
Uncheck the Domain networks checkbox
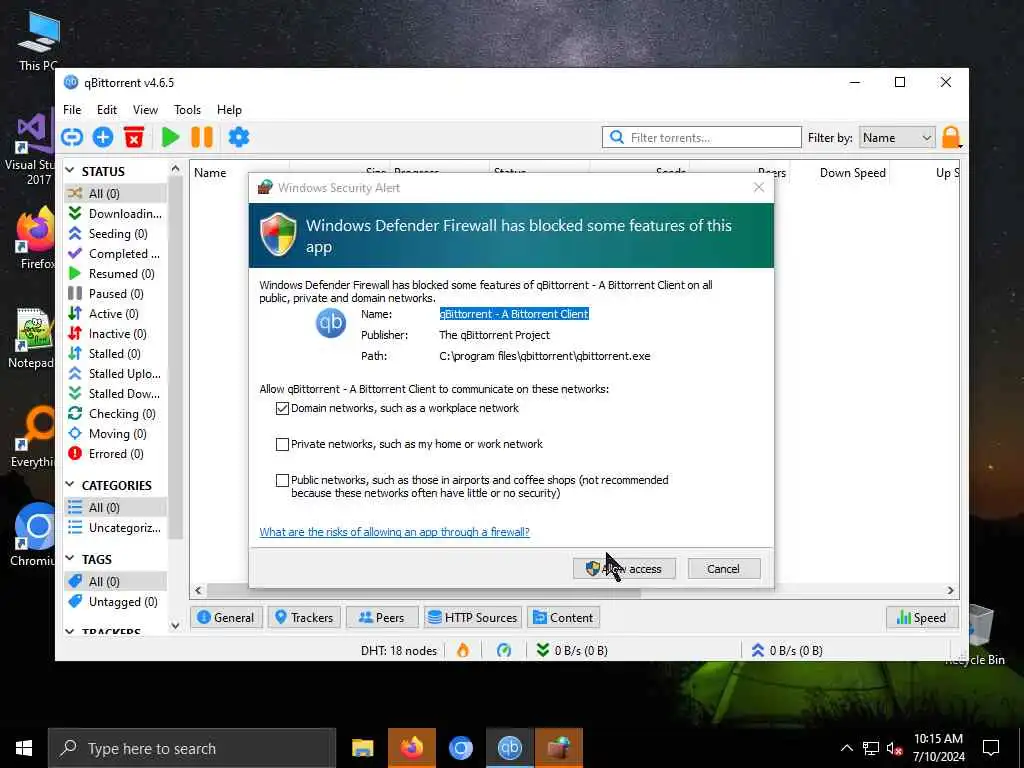pos(282,408)
